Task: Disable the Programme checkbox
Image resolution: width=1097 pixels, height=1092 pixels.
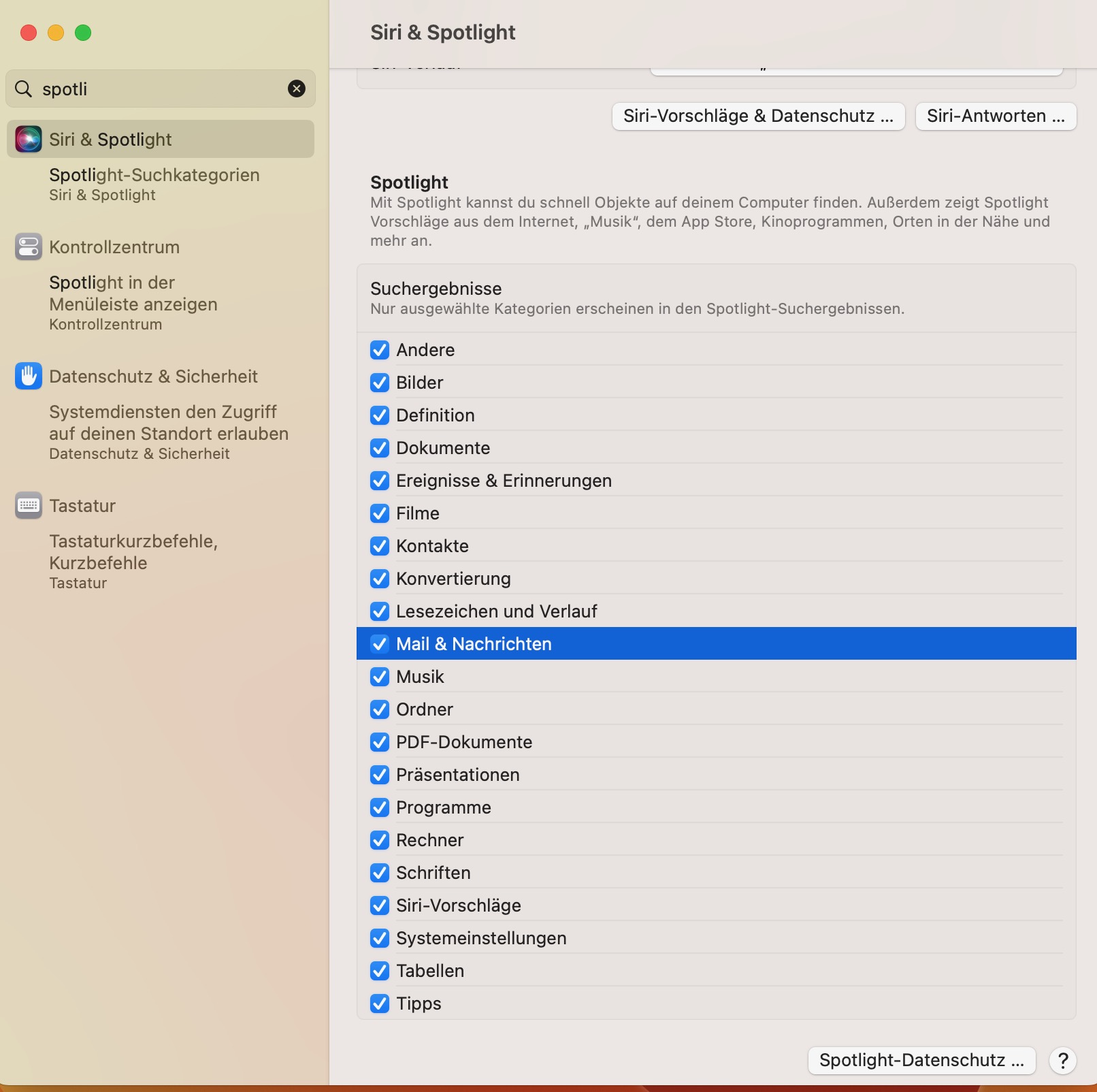Action: pyautogui.click(x=380, y=807)
